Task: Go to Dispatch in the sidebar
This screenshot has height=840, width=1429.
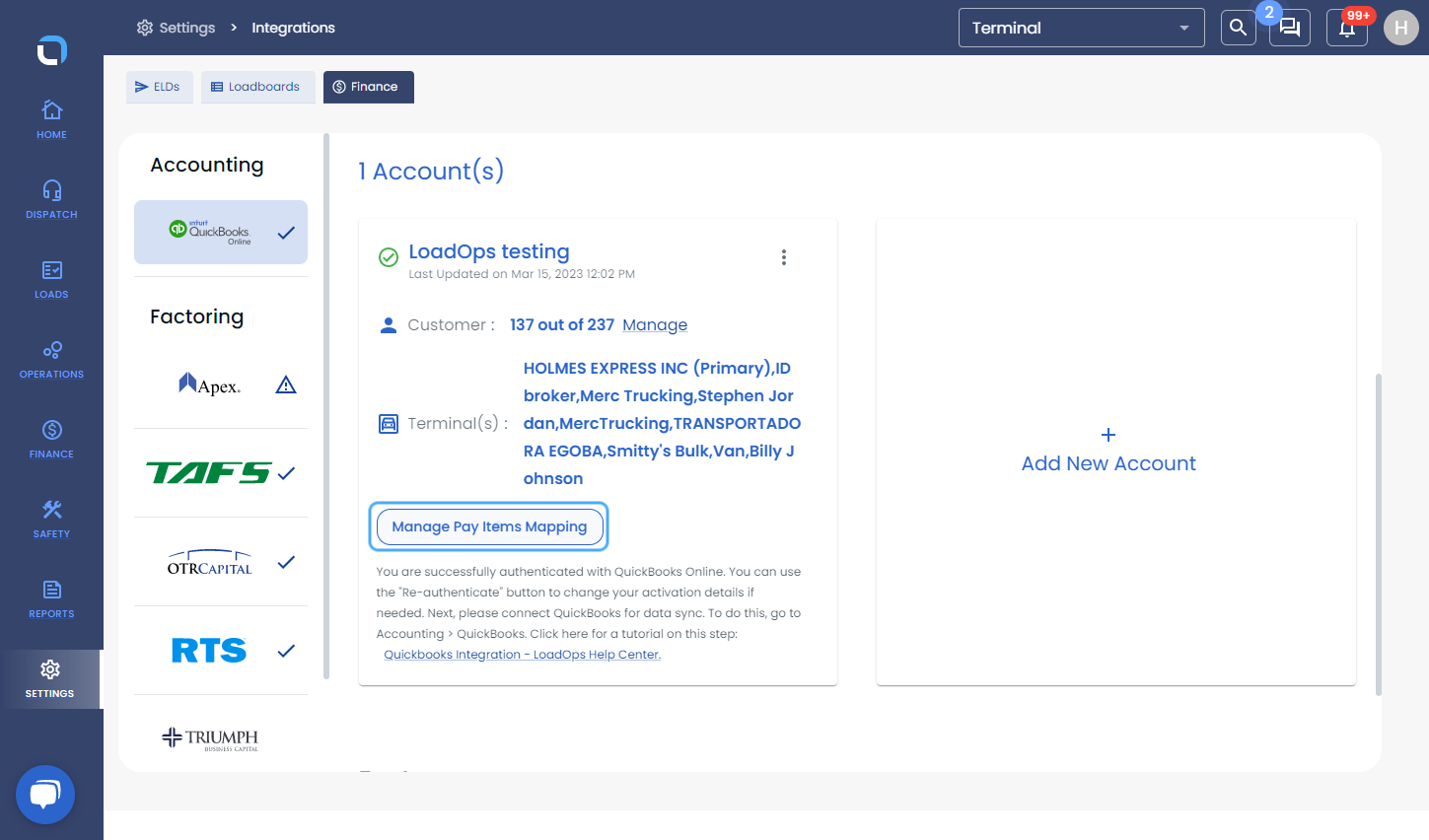Action: coord(51,199)
